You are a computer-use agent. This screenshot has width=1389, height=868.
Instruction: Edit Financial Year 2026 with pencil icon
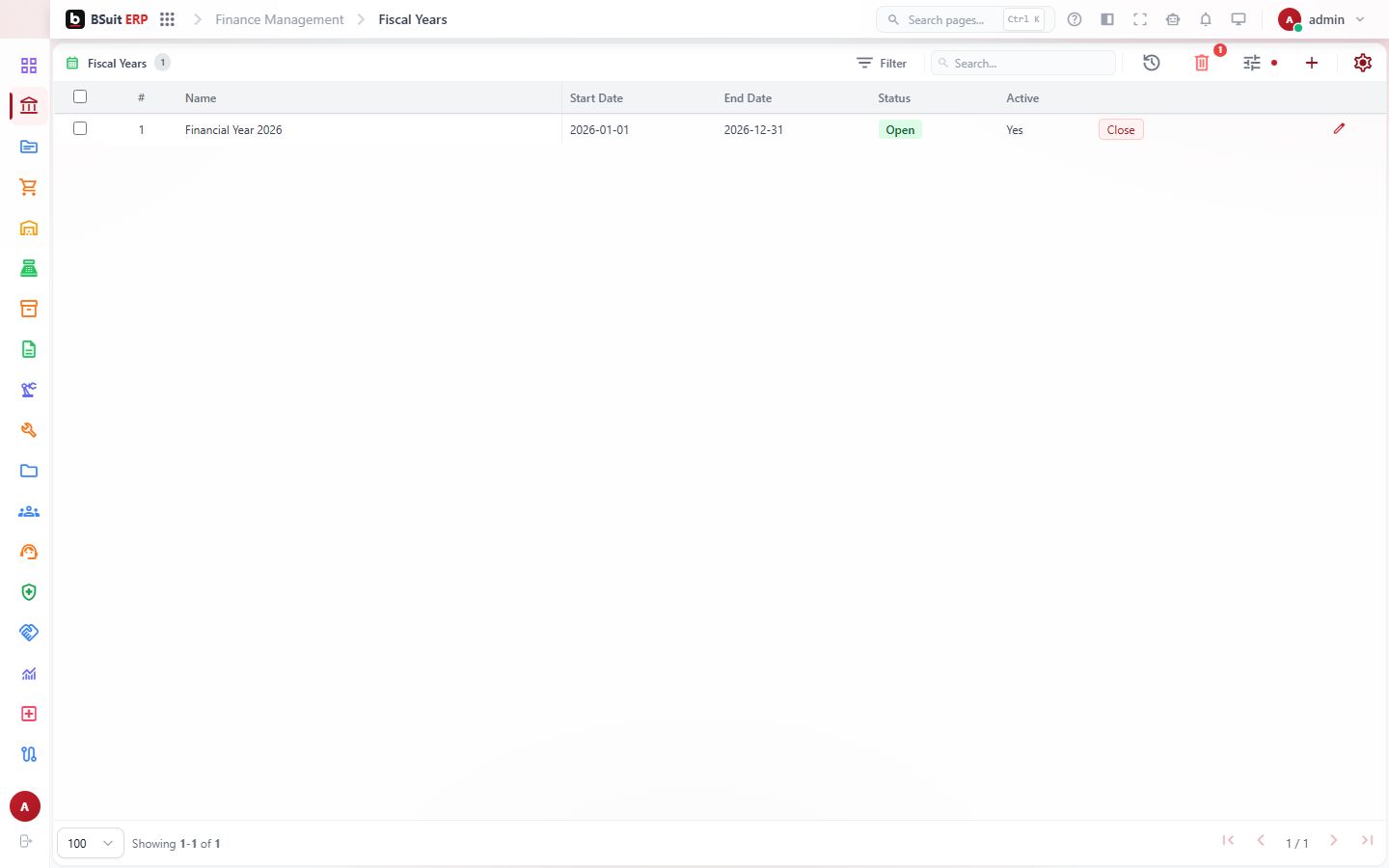pyautogui.click(x=1339, y=128)
